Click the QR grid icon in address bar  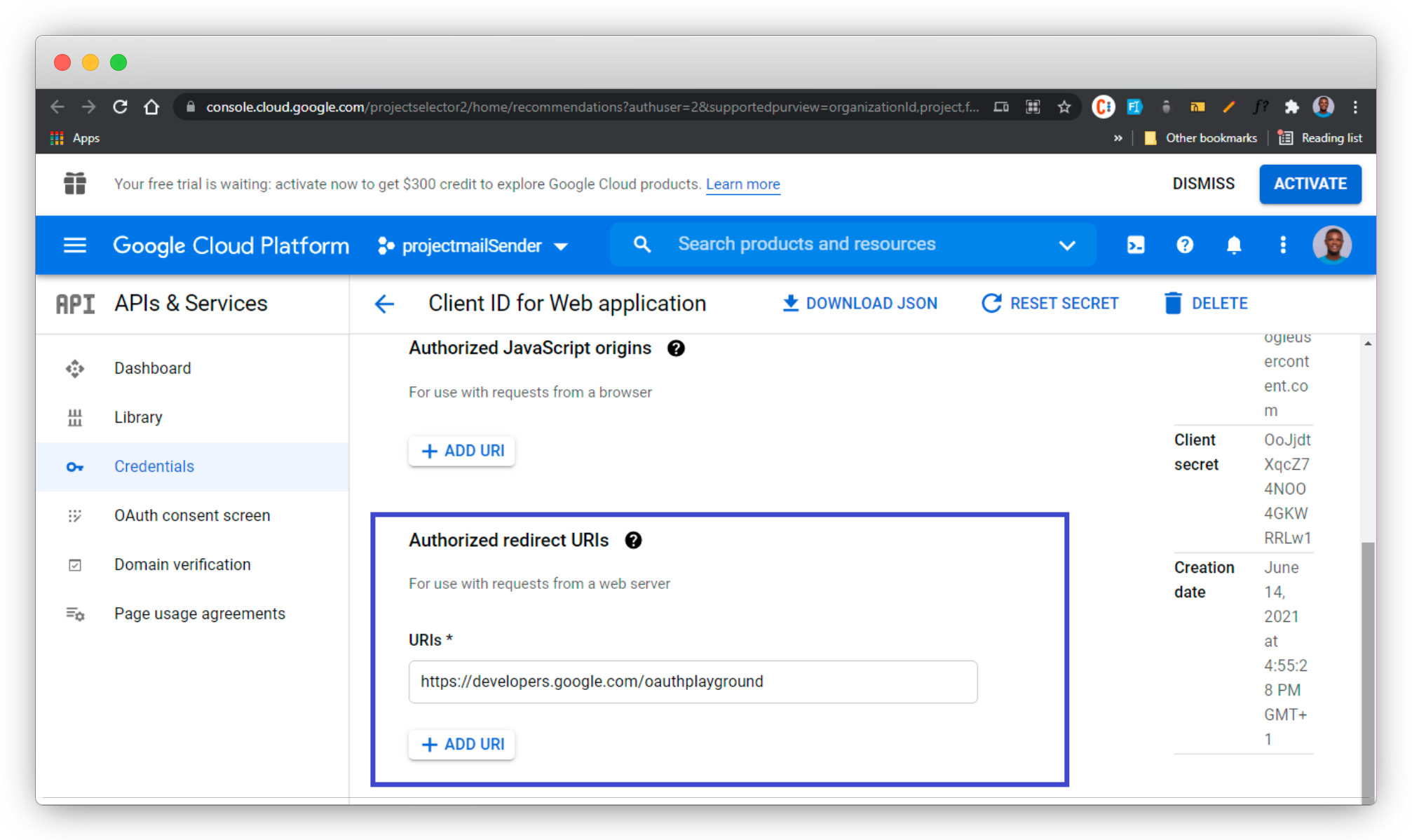pos(1033,107)
